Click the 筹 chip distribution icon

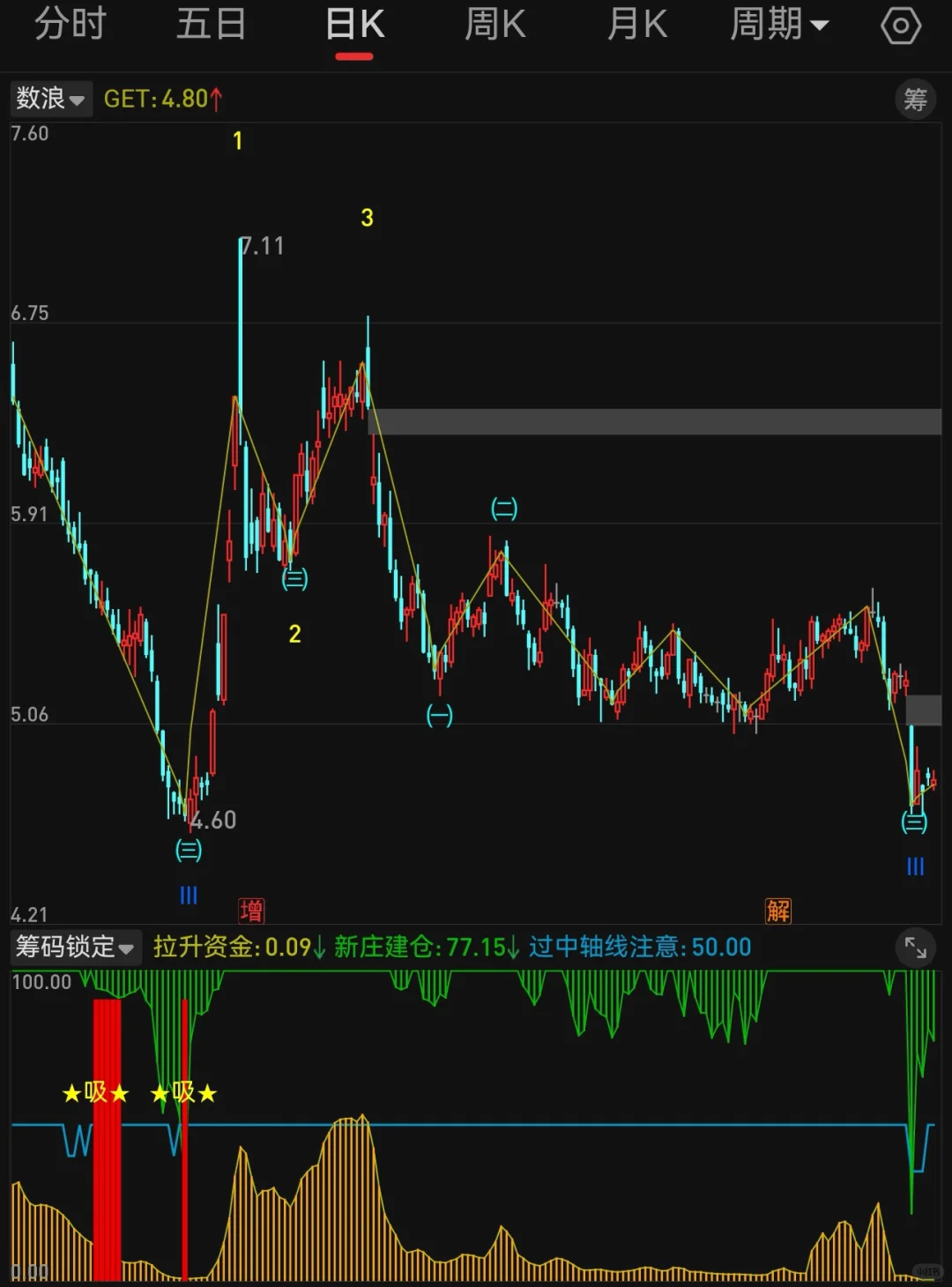click(915, 99)
